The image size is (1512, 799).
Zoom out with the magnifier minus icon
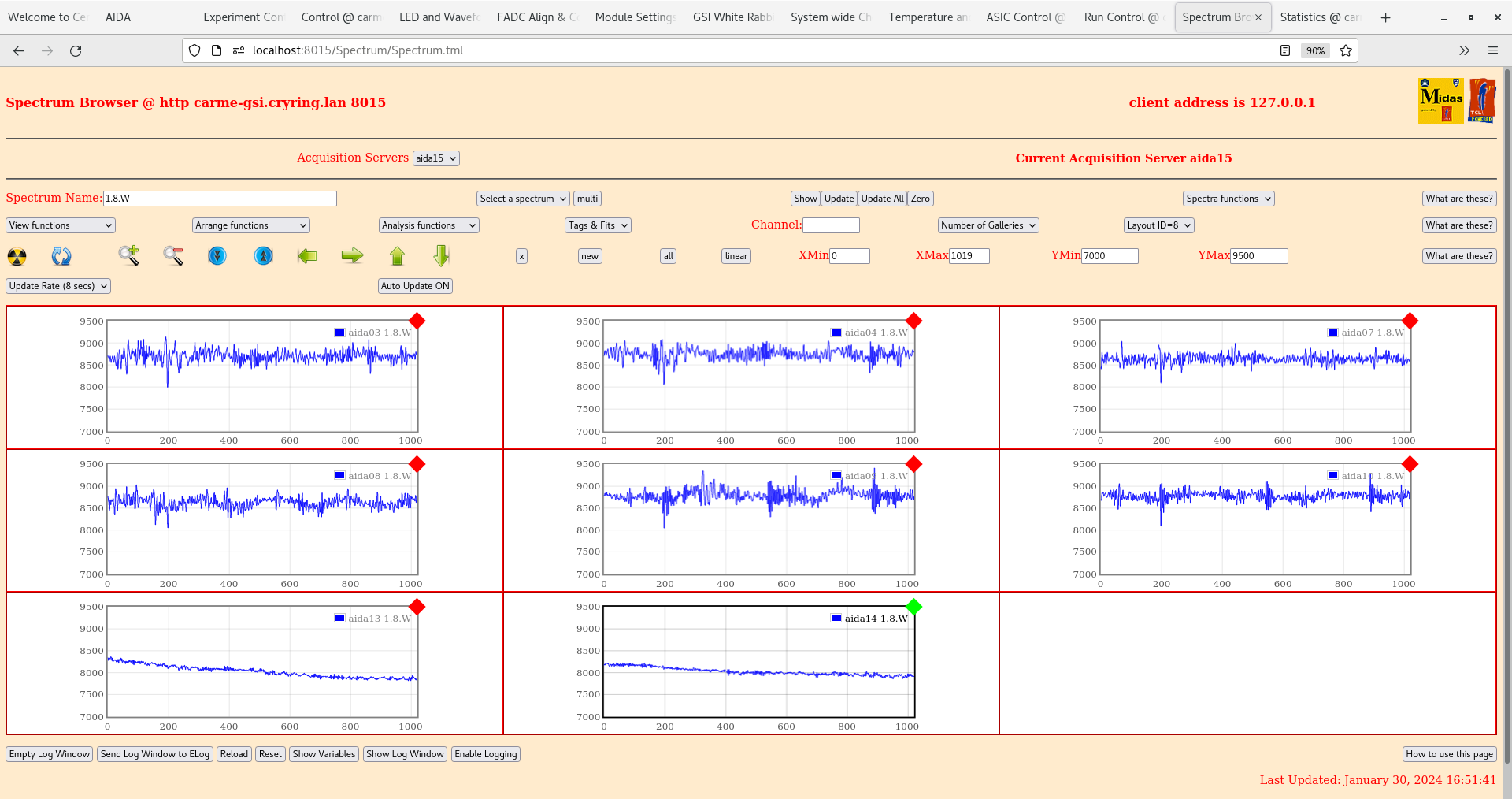(173, 255)
